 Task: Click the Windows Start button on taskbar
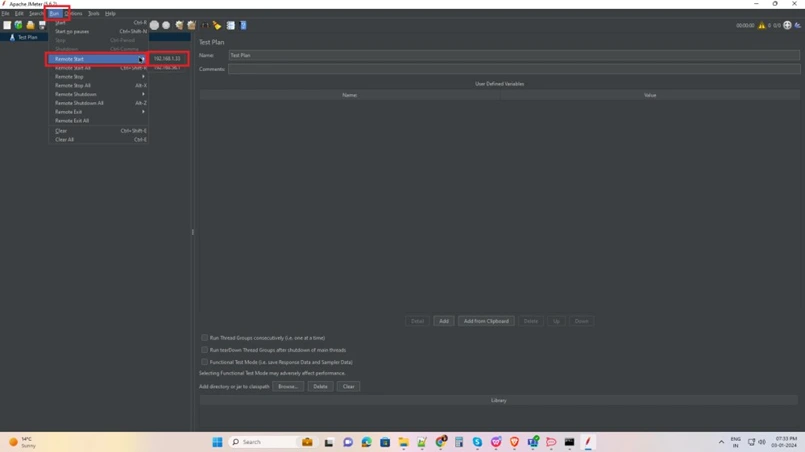(217, 442)
